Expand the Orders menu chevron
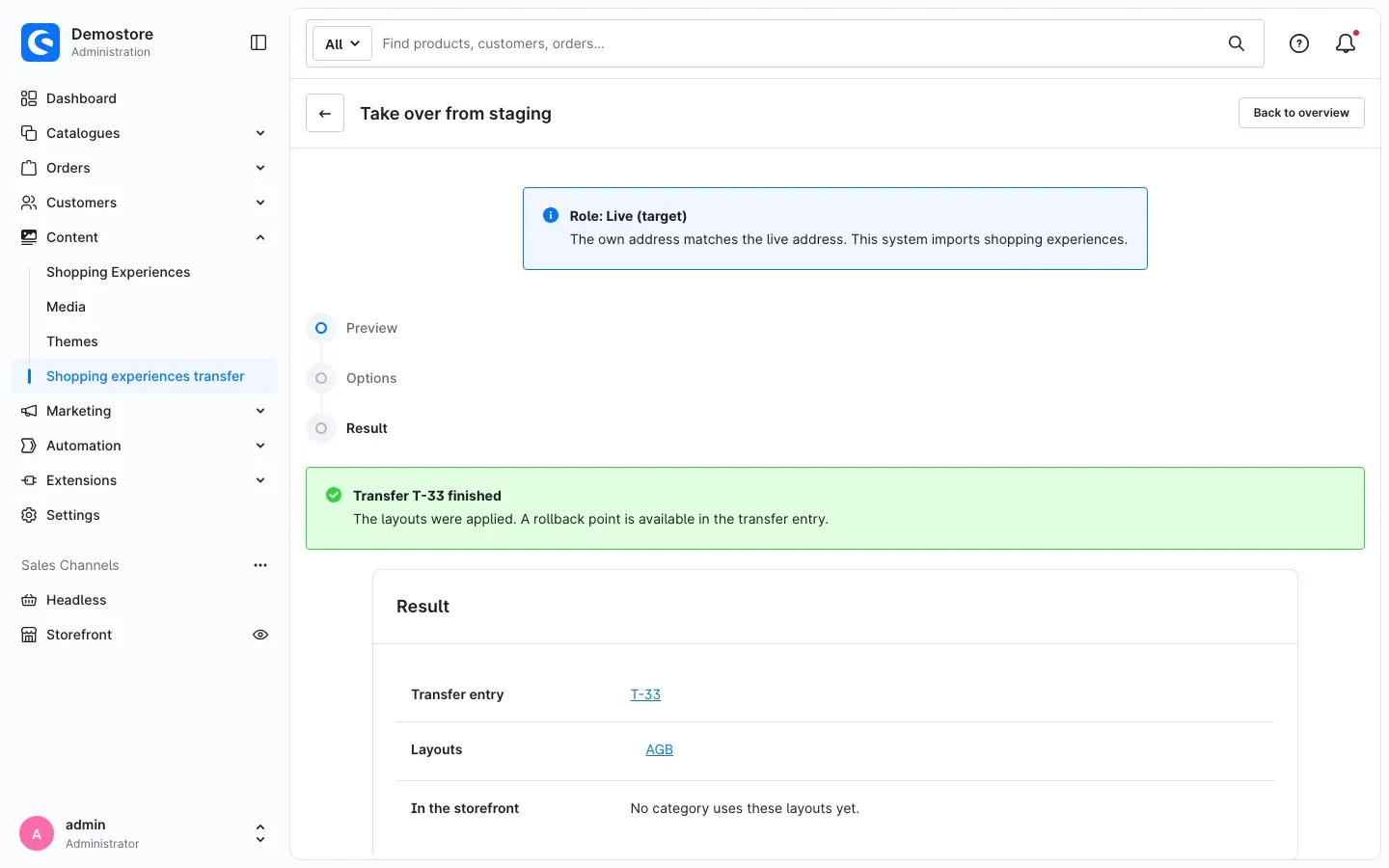1389x868 pixels. point(260,168)
